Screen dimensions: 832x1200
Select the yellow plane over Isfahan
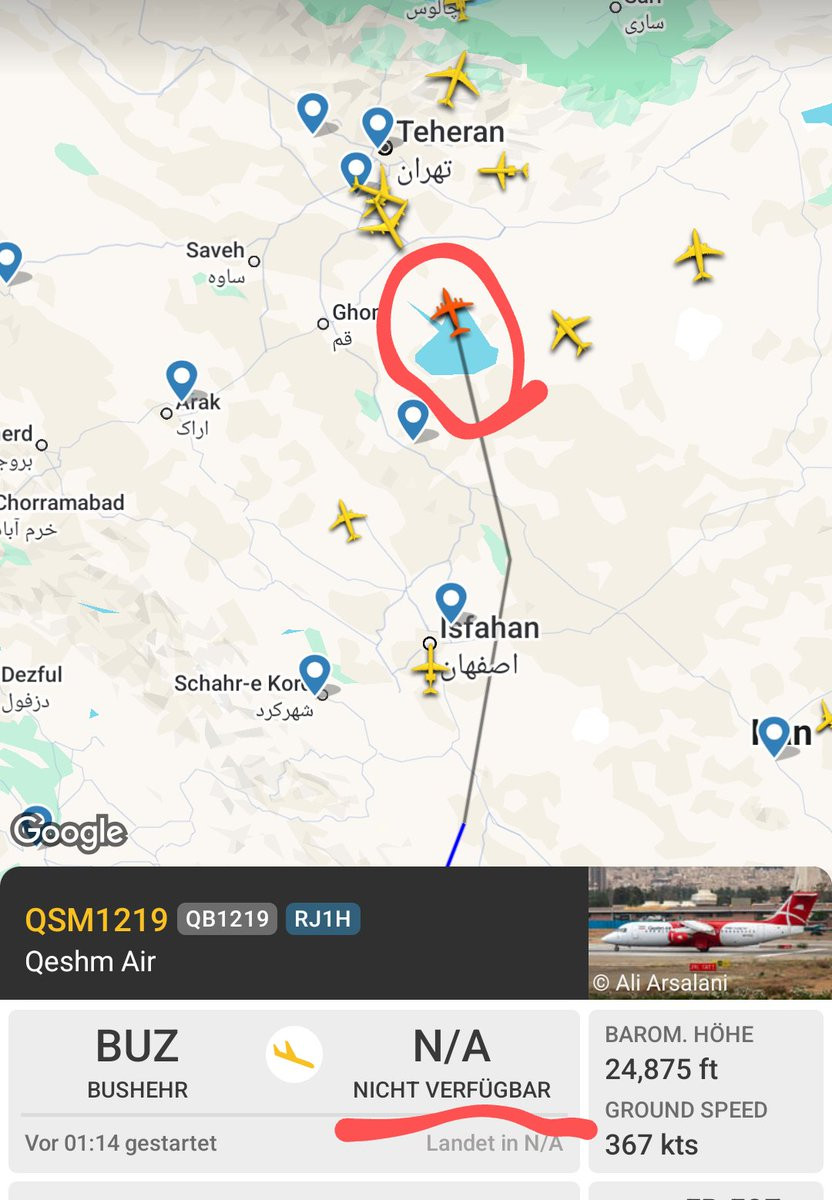pyautogui.click(x=431, y=668)
